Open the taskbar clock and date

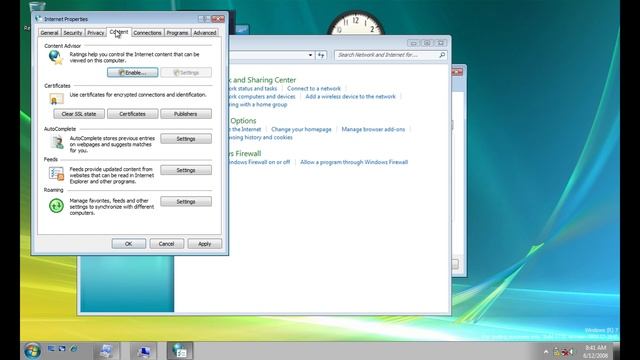[596, 351]
